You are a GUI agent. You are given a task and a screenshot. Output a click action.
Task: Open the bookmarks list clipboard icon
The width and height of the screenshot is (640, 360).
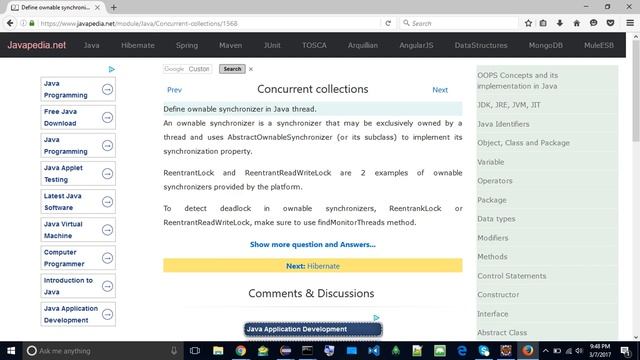point(543,23)
